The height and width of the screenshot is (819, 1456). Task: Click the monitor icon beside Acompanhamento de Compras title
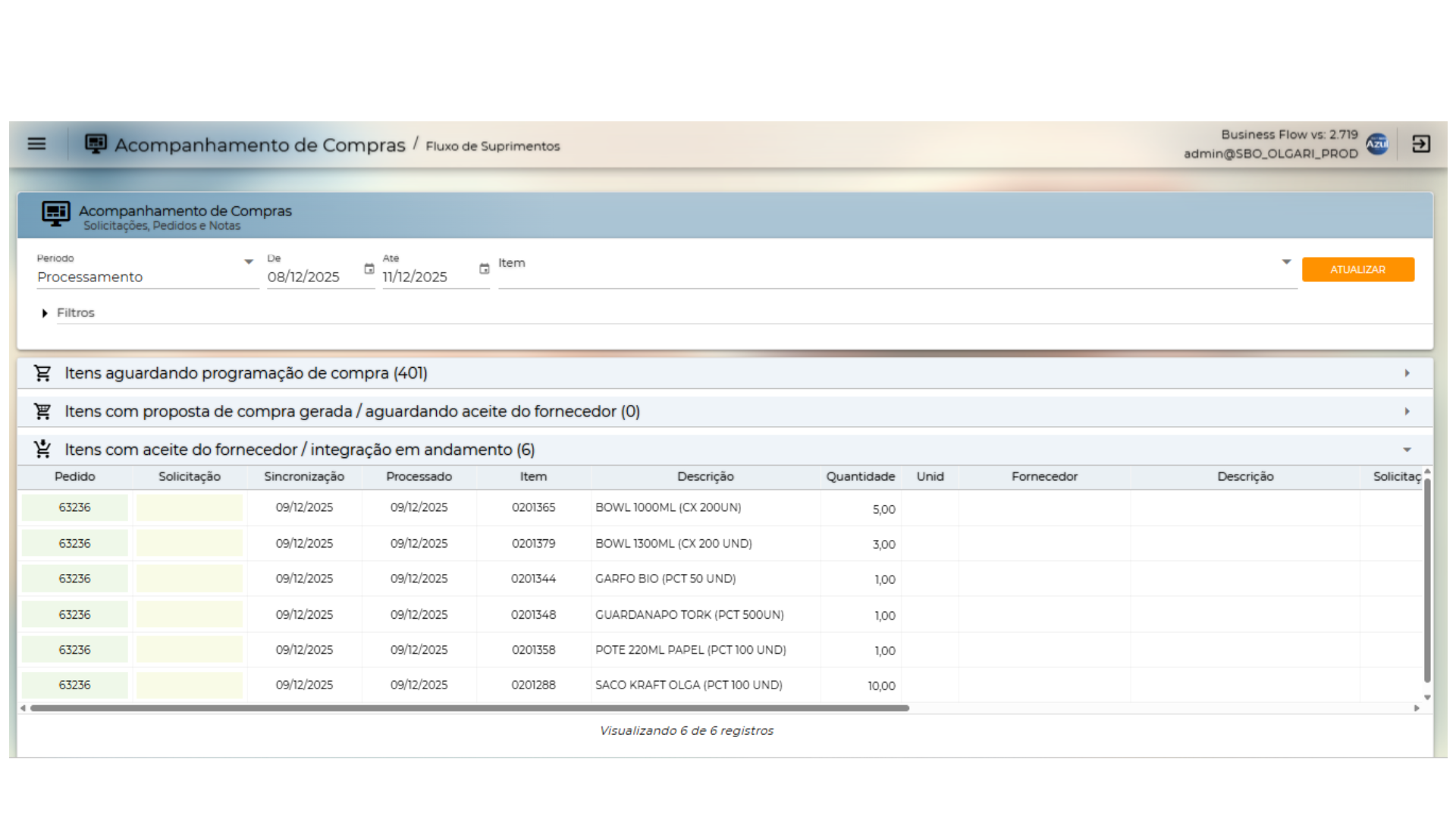(x=96, y=143)
